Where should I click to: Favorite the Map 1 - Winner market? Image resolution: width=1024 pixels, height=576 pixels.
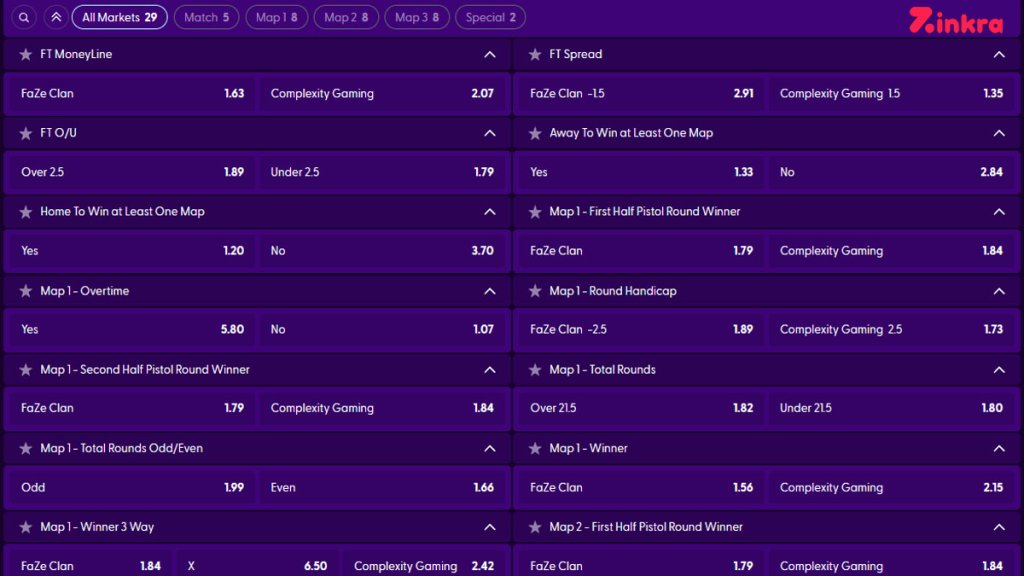(x=535, y=448)
